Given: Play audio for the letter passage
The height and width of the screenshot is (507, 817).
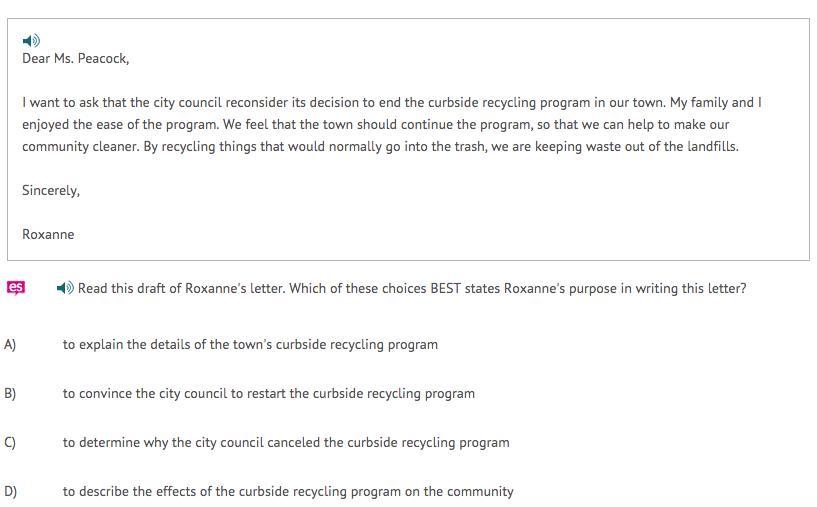Looking at the screenshot, I should tap(31, 41).
